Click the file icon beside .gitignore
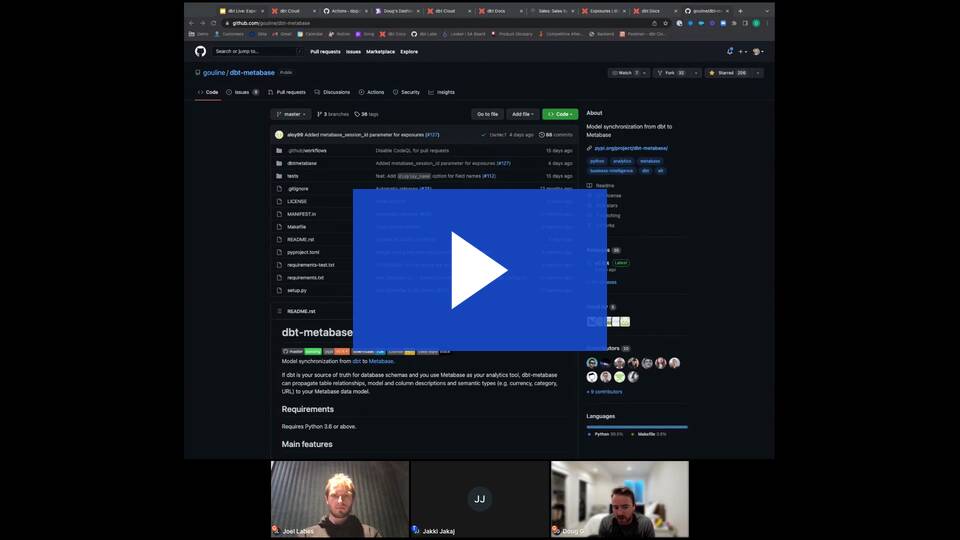 pos(279,189)
